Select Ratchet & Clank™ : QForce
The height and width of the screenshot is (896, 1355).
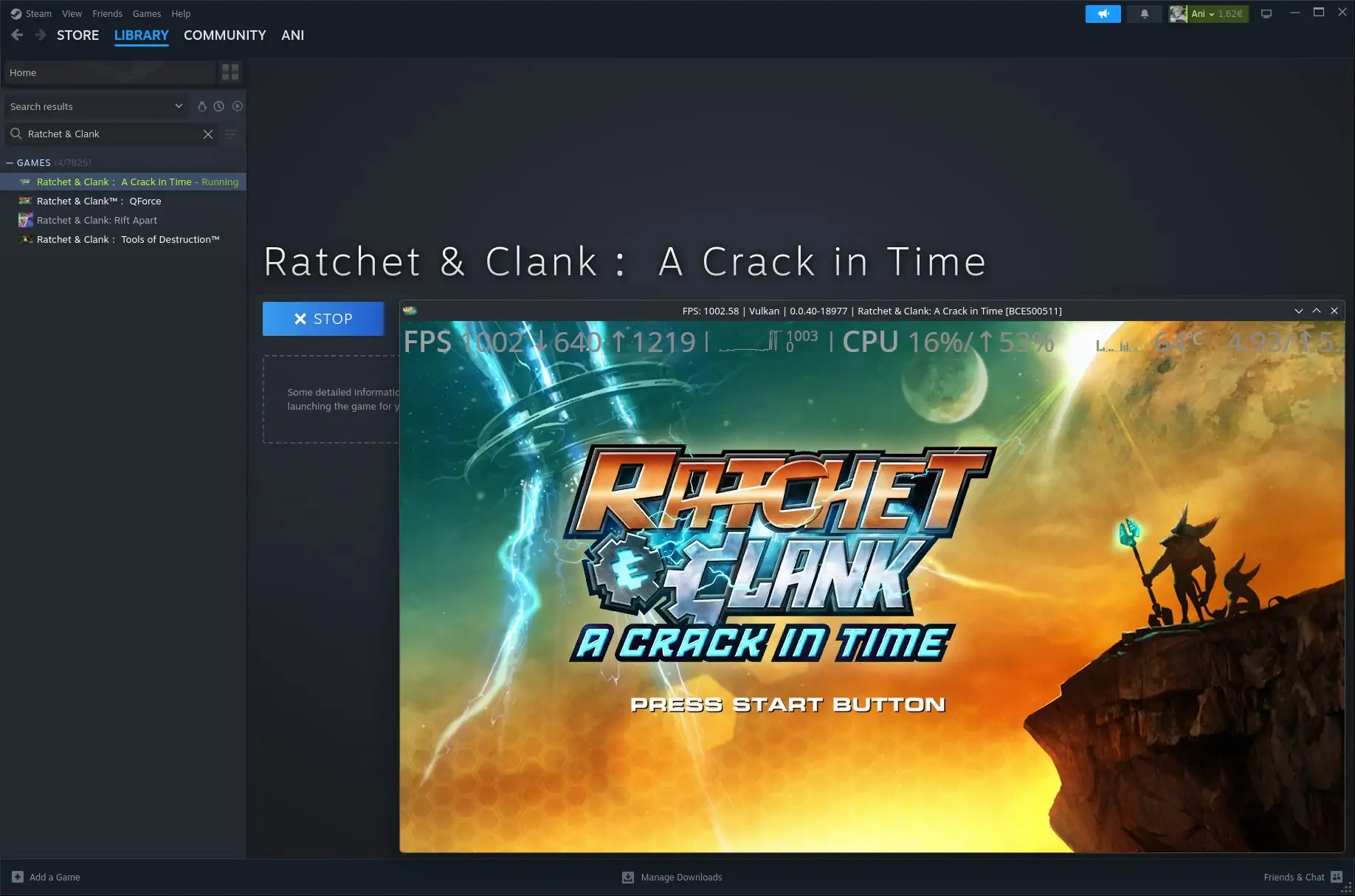coord(123,201)
